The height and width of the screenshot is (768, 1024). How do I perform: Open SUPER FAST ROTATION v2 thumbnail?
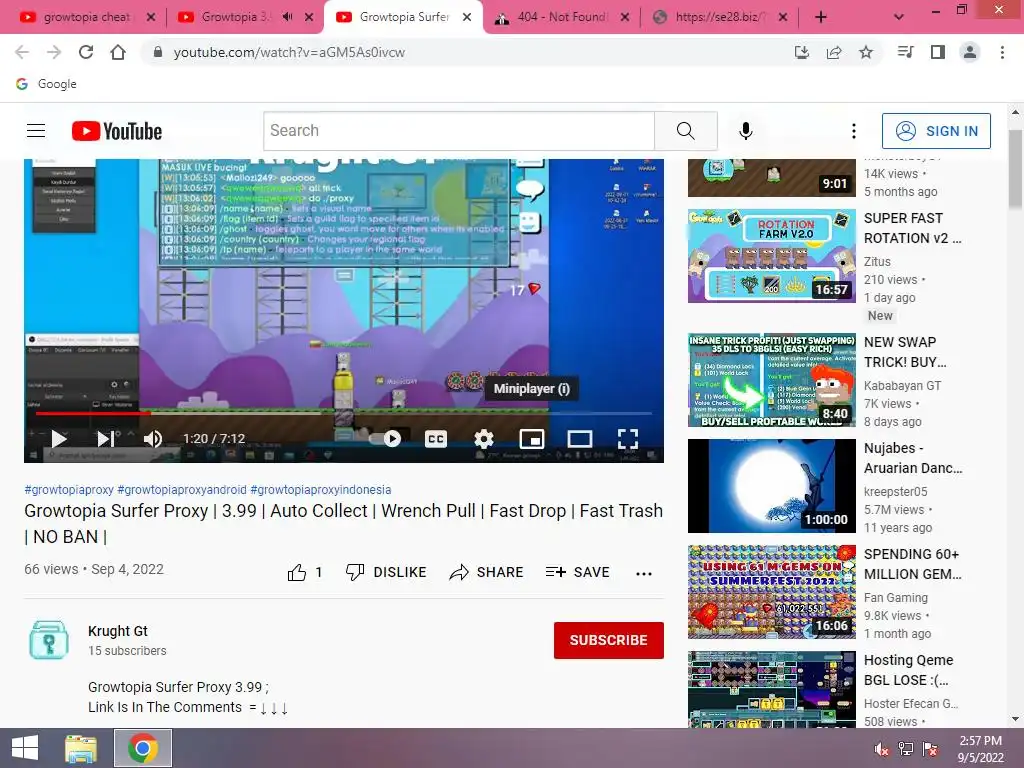coord(771,256)
